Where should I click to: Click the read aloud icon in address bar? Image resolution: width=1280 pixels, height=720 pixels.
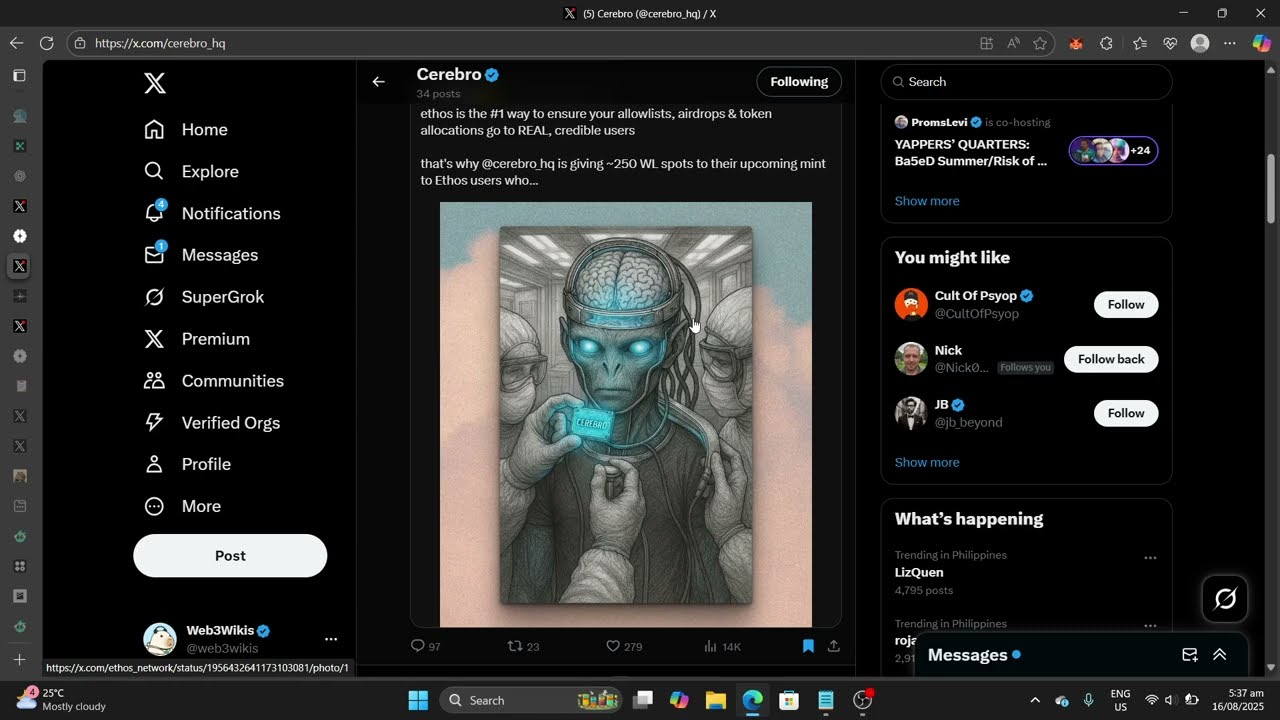(1013, 43)
